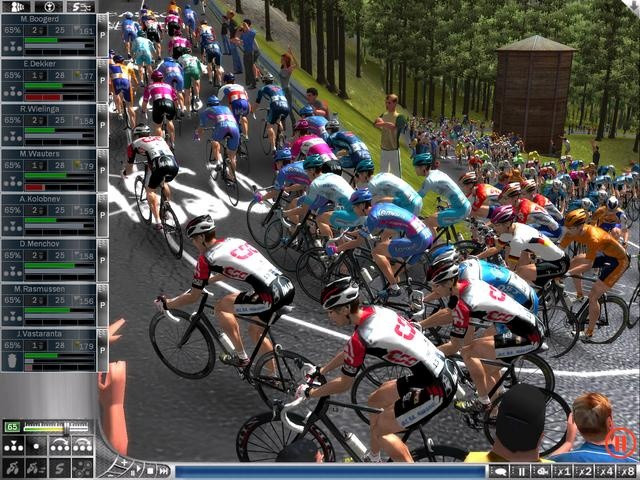Open the chat speech bubble button
This screenshot has width=640, height=480.
(x=500, y=472)
